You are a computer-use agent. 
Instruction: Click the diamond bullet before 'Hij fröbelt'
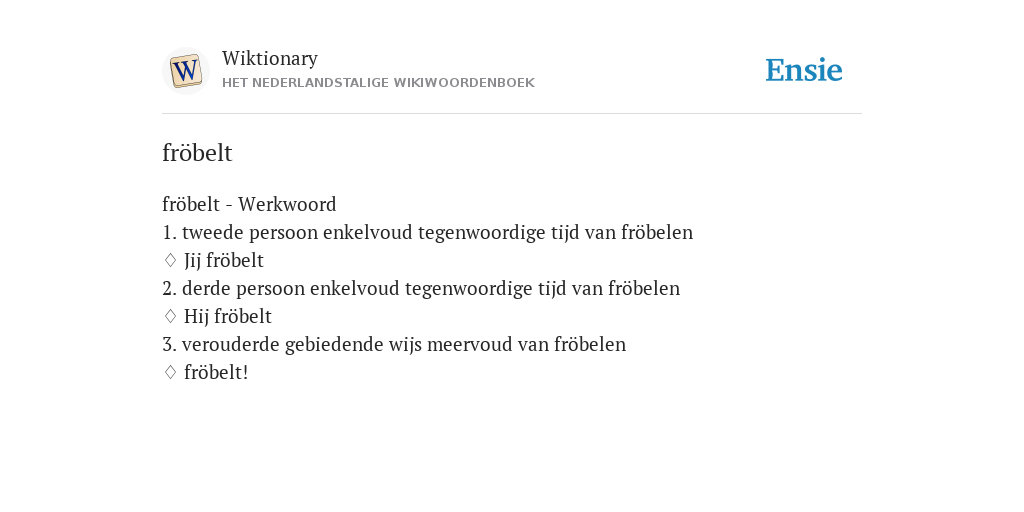point(170,317)
